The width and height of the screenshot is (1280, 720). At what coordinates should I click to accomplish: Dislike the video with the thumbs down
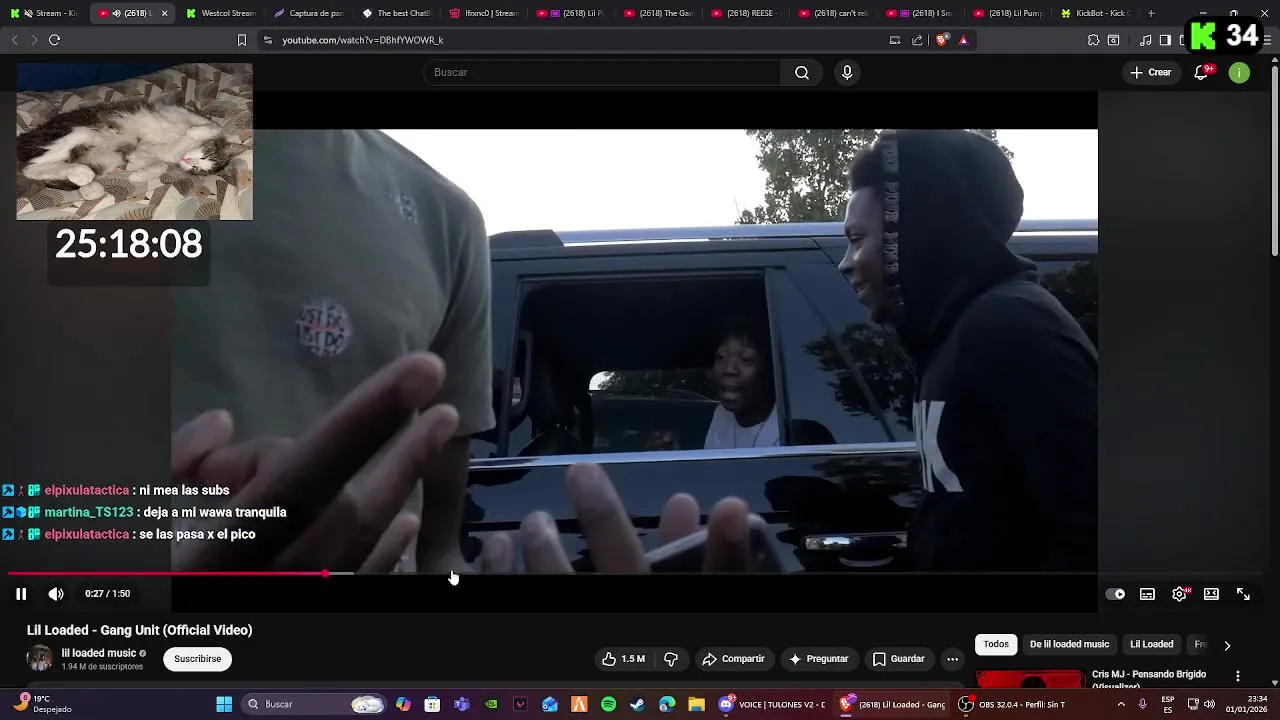(x=671, y=659)
